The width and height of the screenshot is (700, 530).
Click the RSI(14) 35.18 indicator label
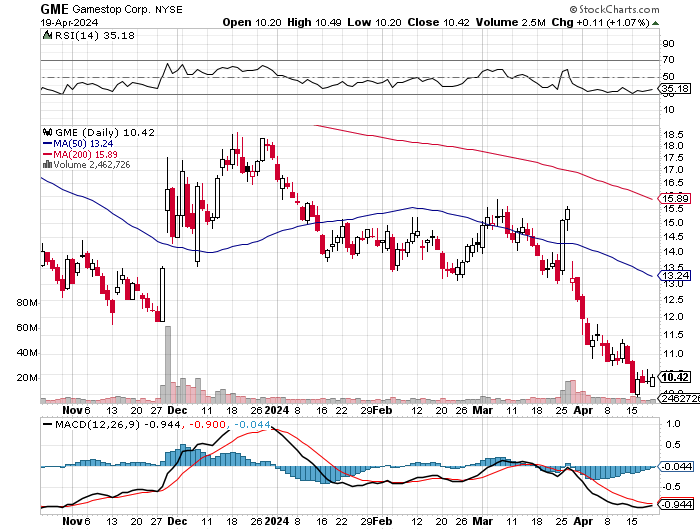click(x=95, y=35)
